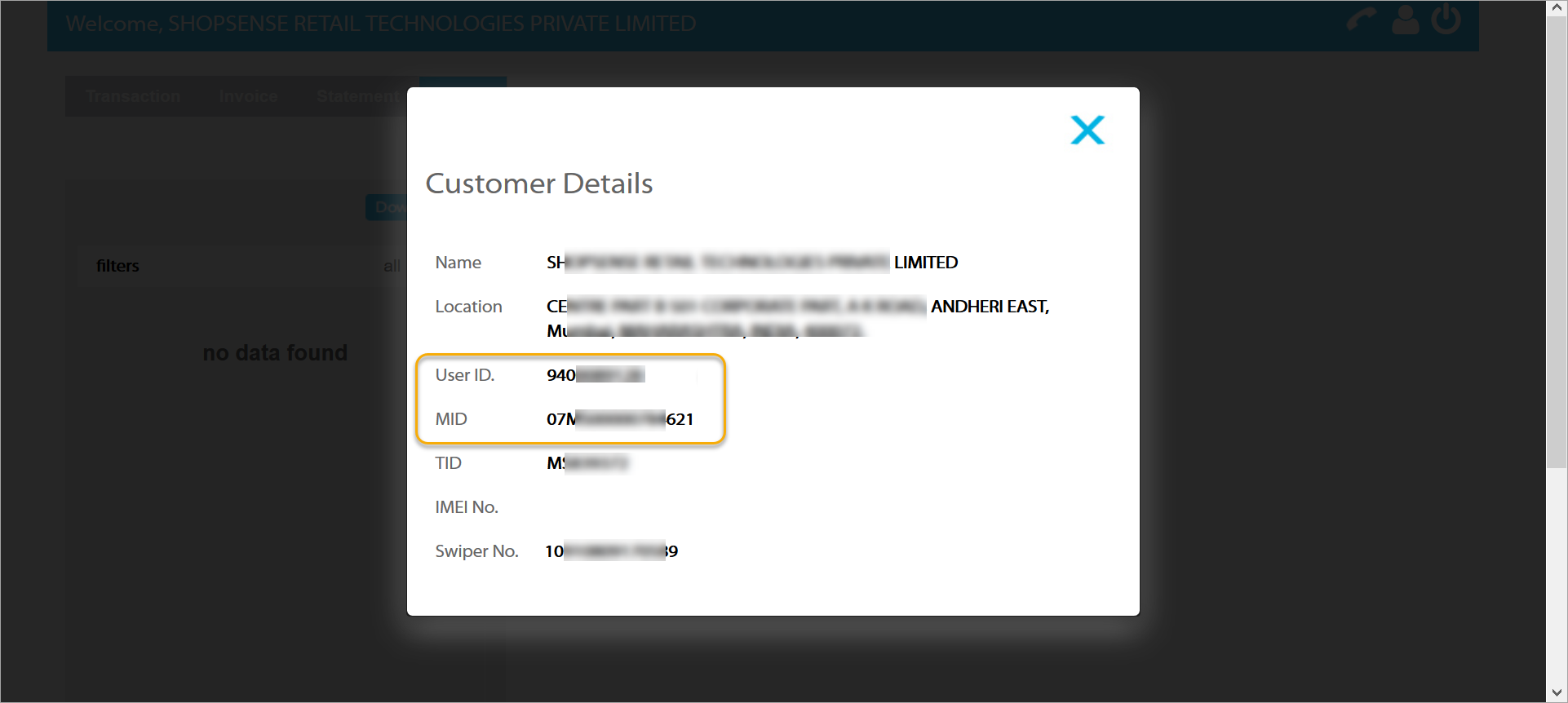Switch to the Transaction tab
The height and width of the screenshot is (703, 1568).
133,96
